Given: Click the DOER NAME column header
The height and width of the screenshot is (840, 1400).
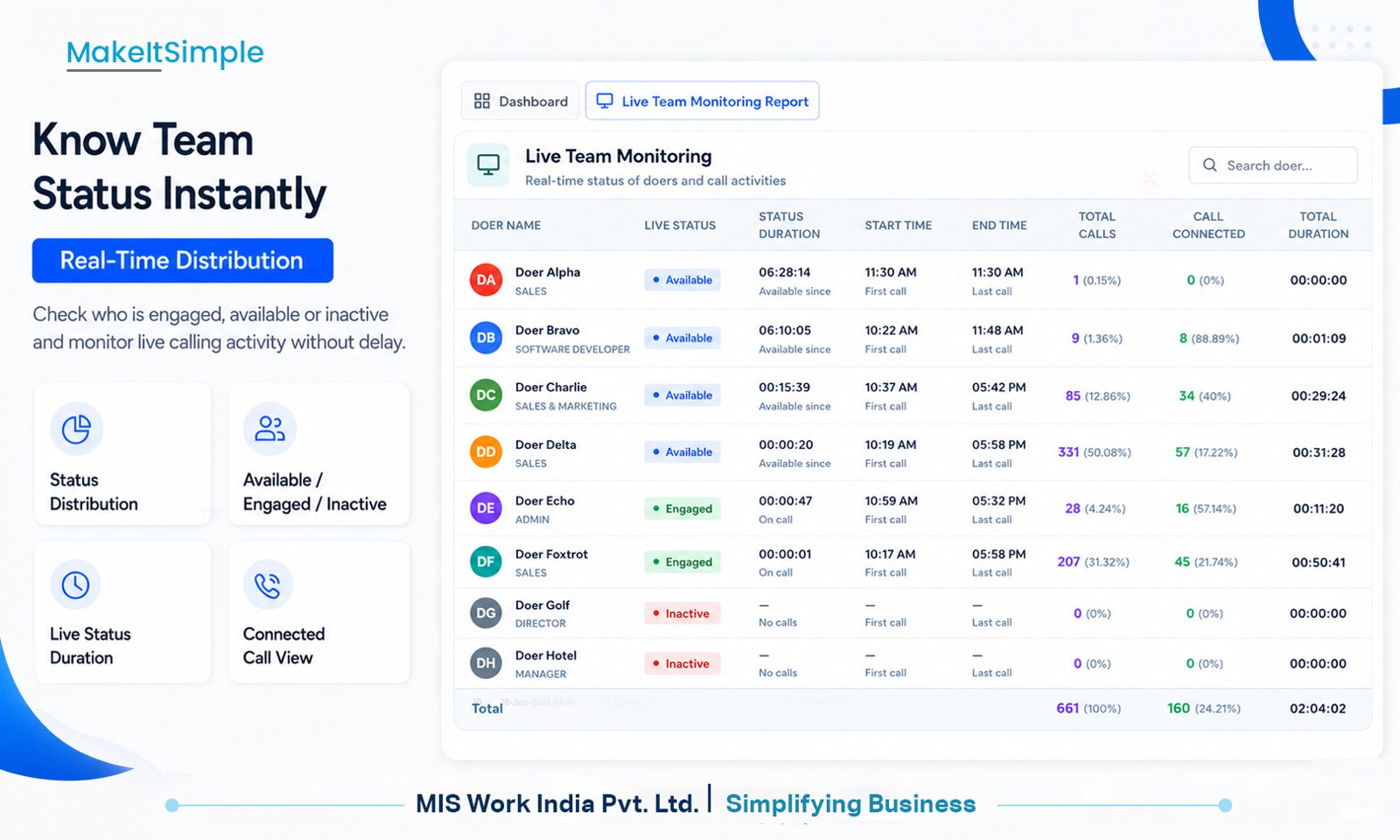Looking at the screenshot, I should 506,225.
